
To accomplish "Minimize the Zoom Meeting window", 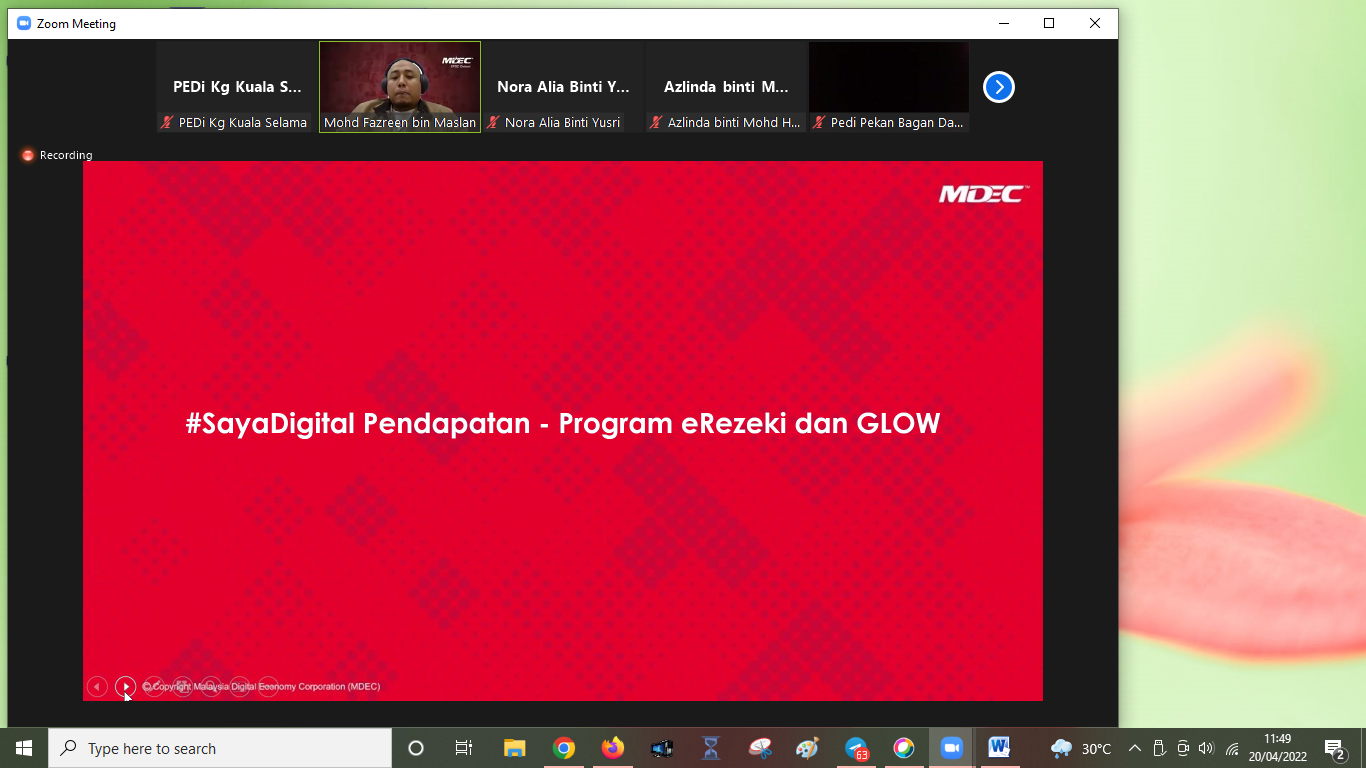I will point(1003,23).
